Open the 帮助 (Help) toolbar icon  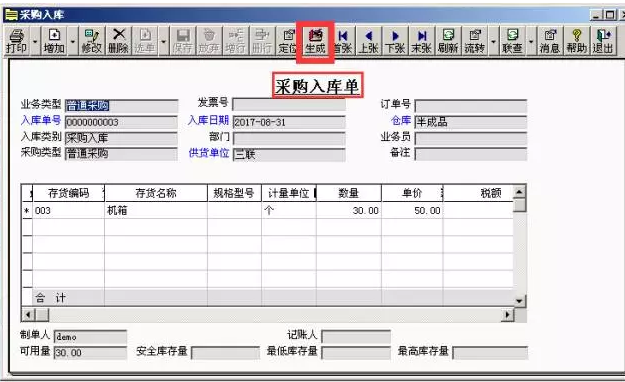point(577,41)
